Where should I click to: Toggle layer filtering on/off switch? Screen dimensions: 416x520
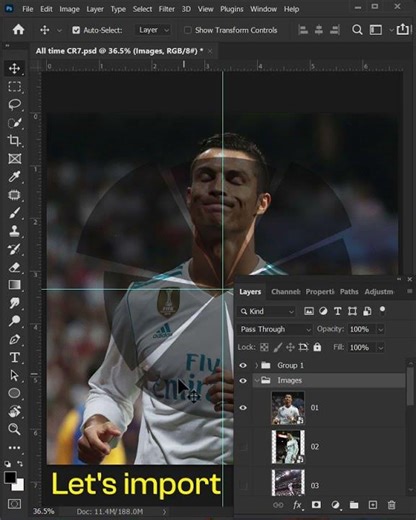pyautogui.click(x=382, y=311)
